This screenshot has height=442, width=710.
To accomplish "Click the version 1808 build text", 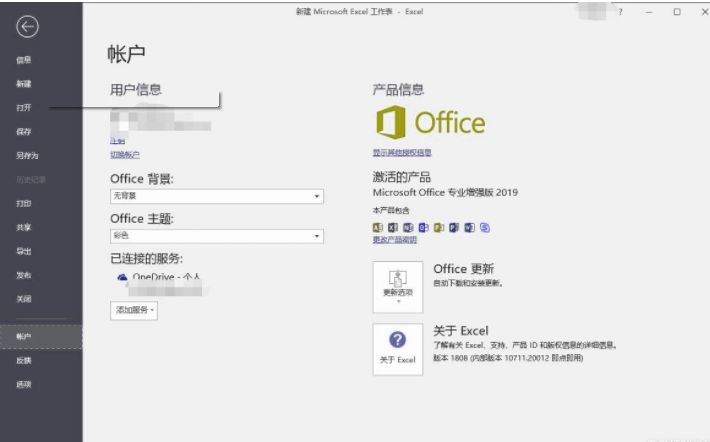I will [x=508, y=358].
